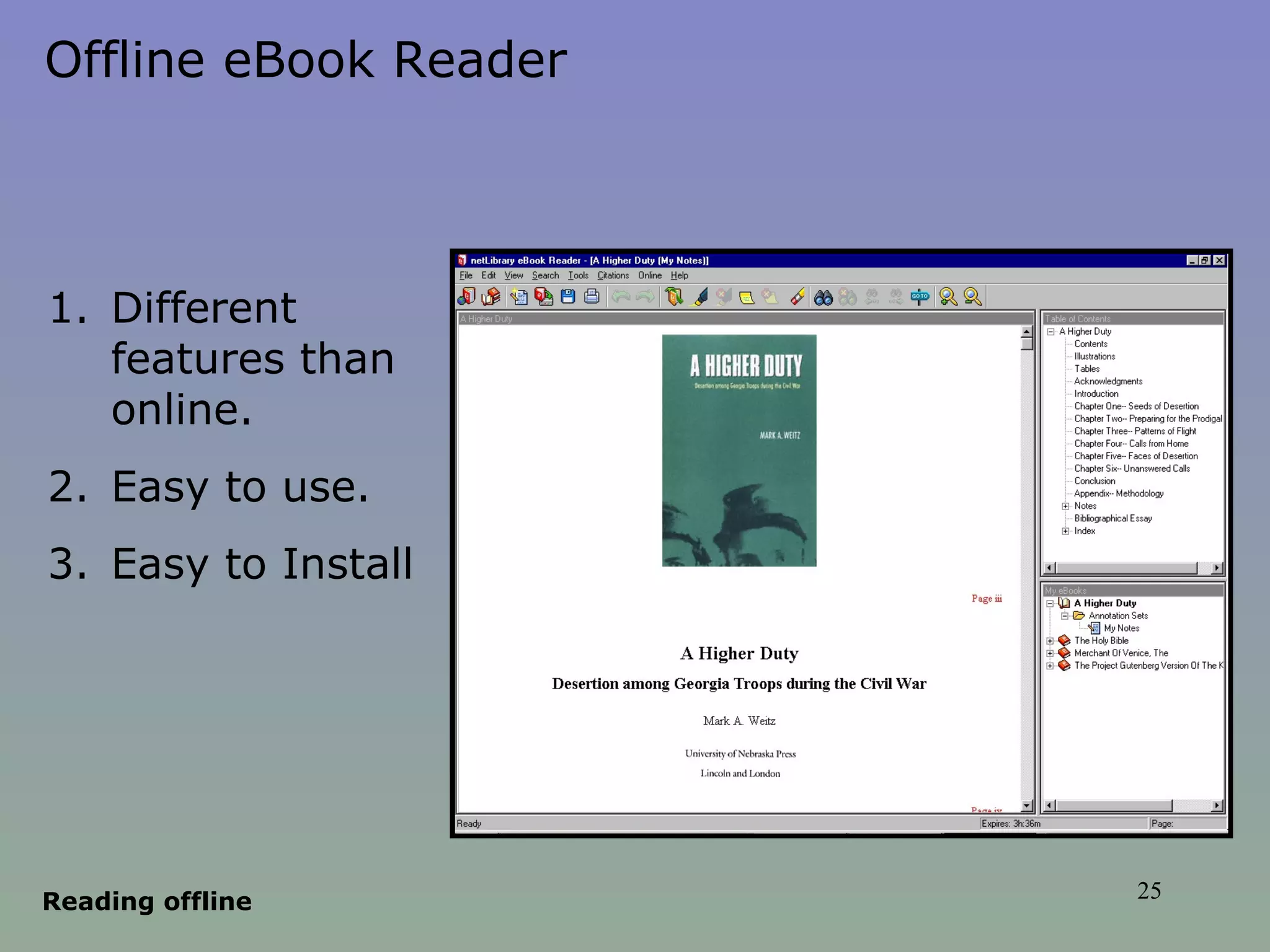Click the document's vertical scrollbar thumb
1270x952 pixels.
(x=1027, y=344)
